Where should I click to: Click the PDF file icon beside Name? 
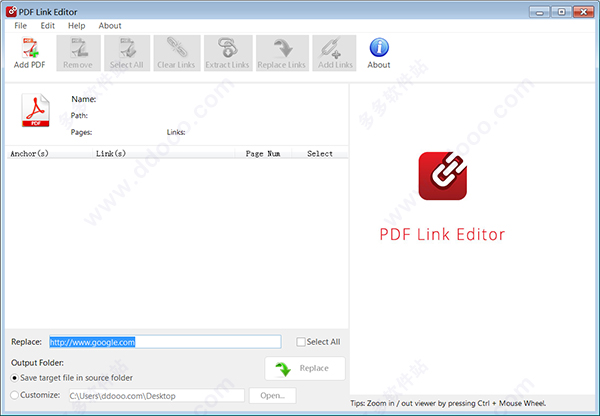(36, 110)
